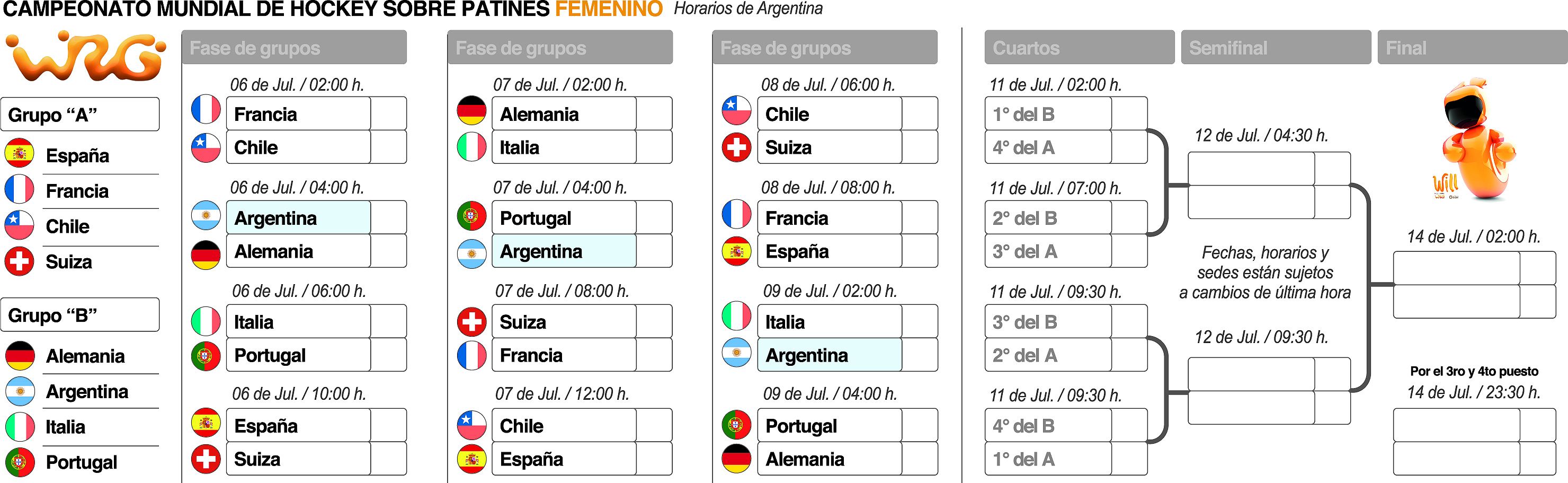Click the "4° del B" quarterfinal team cell

pyautogui.click(x=1048, y=425)
